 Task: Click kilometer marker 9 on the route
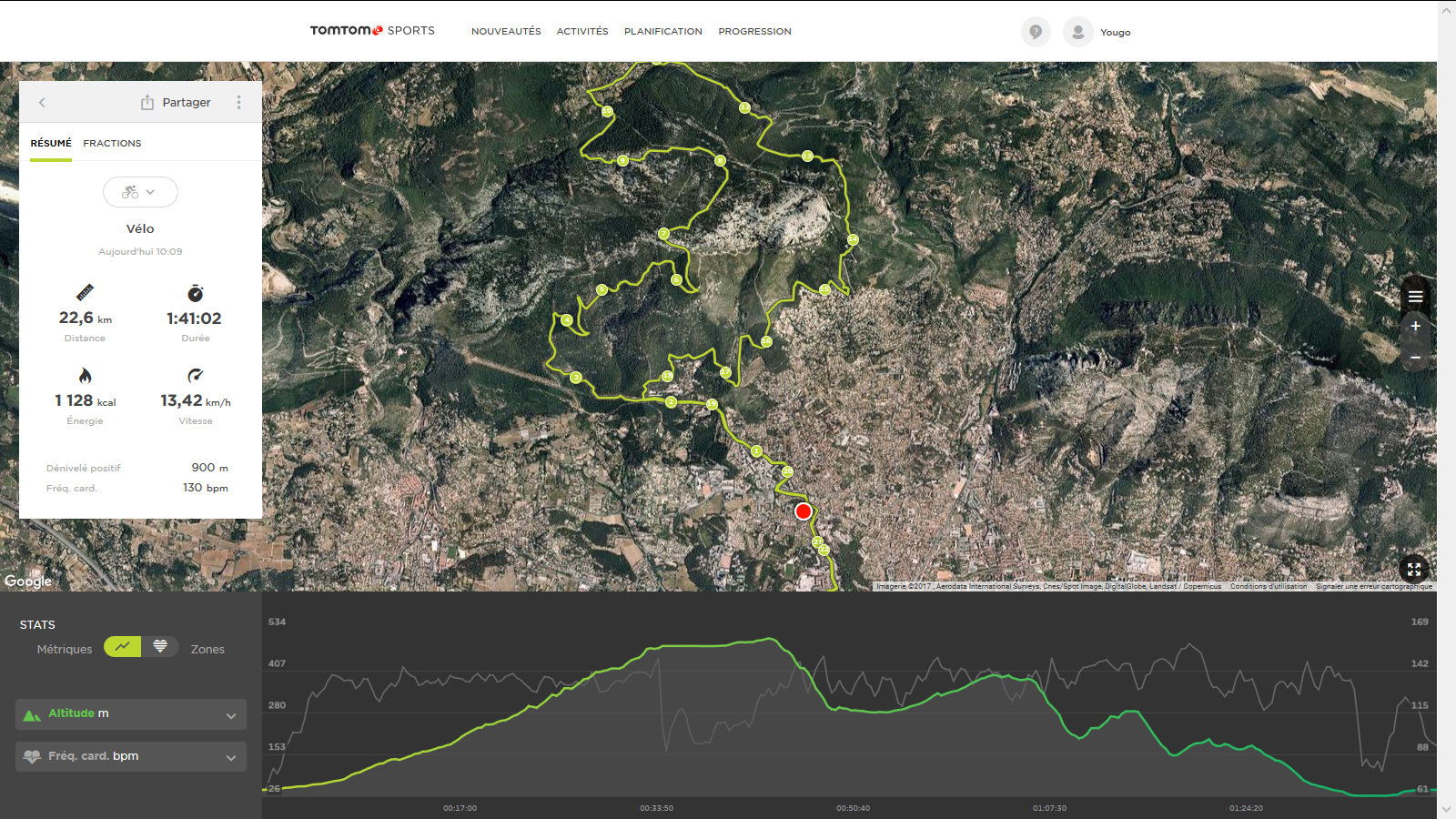coord(622,161)
